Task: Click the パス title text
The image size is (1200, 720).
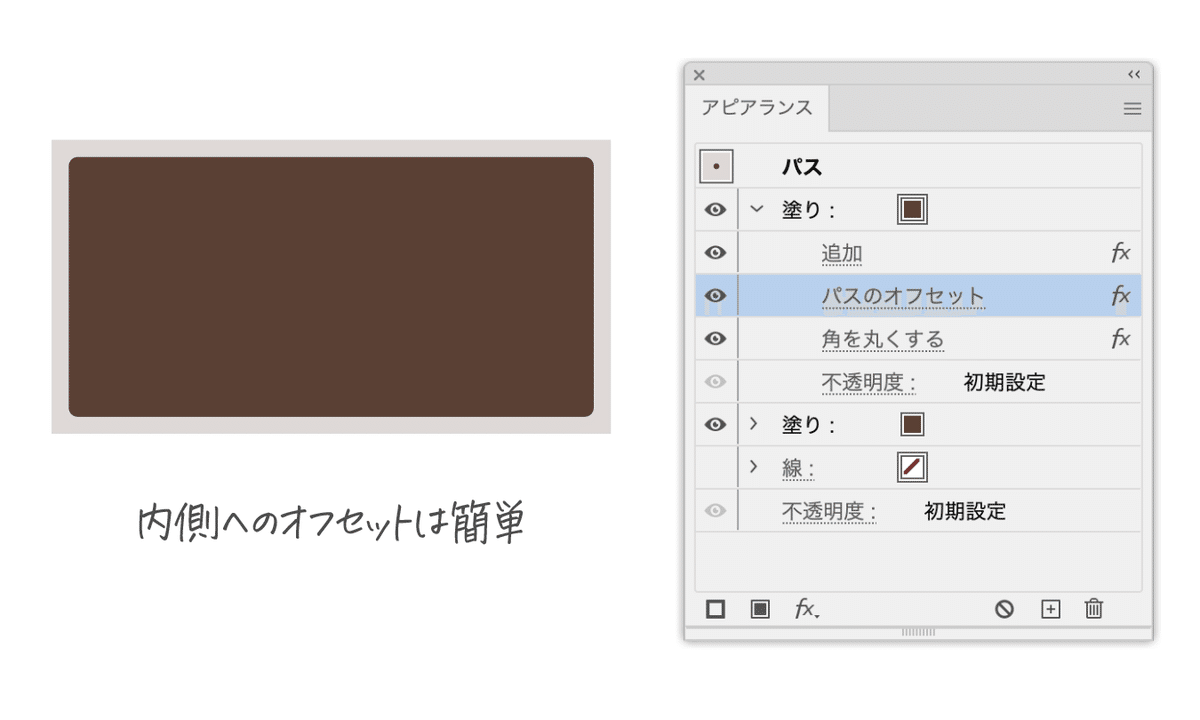Action: (802, 167)
